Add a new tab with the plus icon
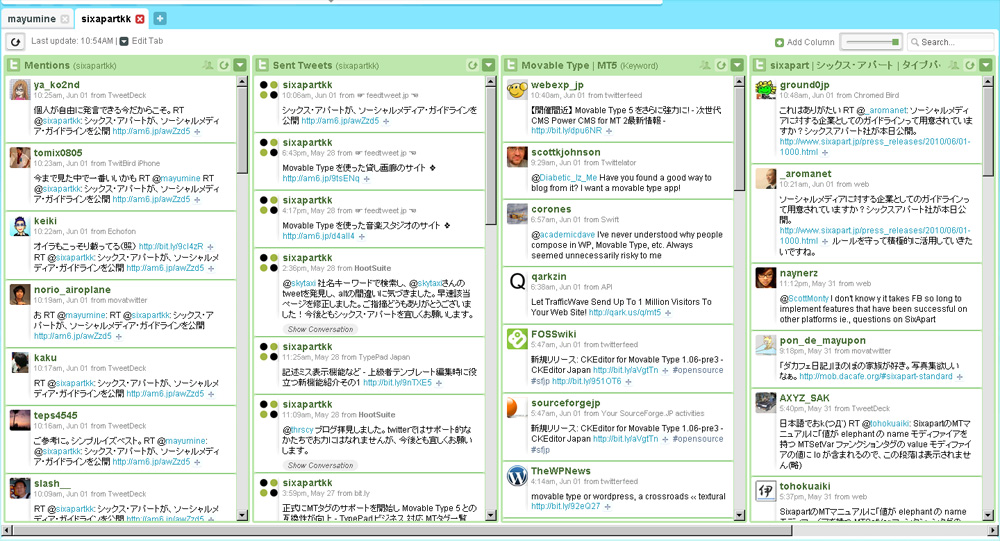Viewport: 1000px width, 541px height. click(x=160, y=19)
